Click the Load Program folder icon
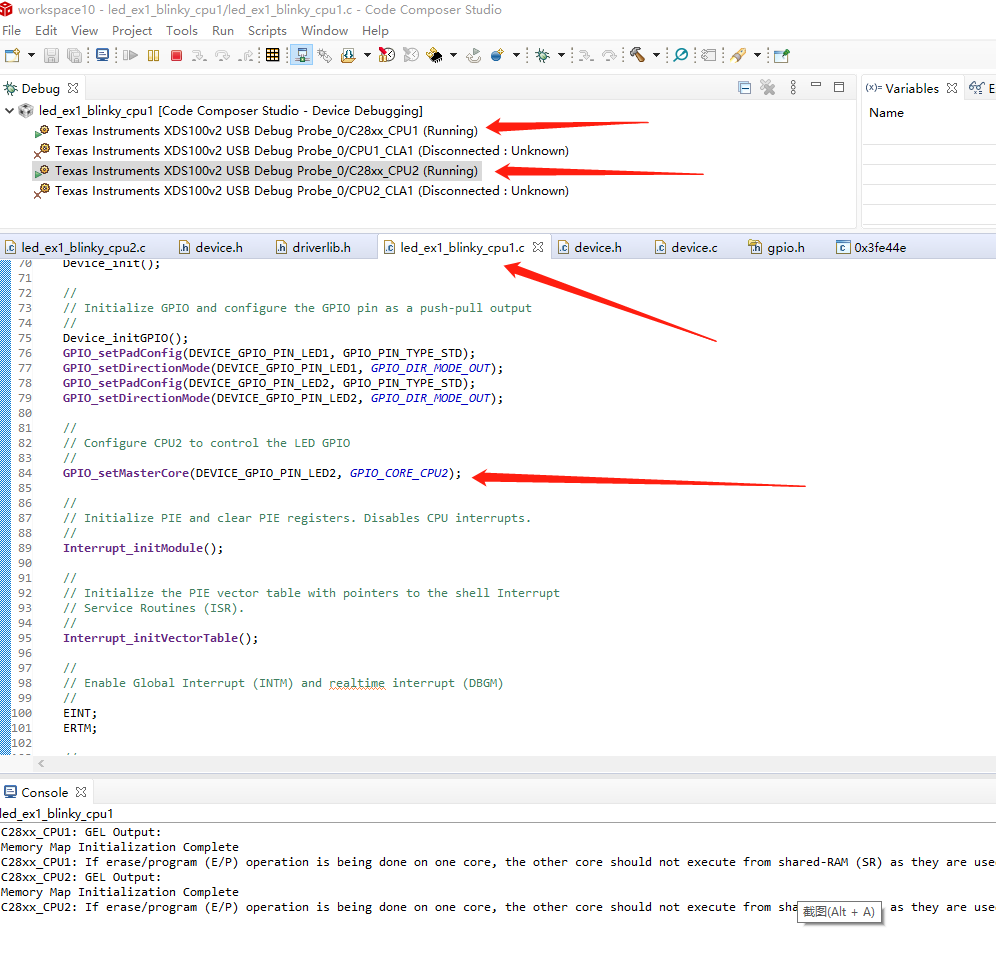Viewport: 996px width, 958px height. [348, 55]
